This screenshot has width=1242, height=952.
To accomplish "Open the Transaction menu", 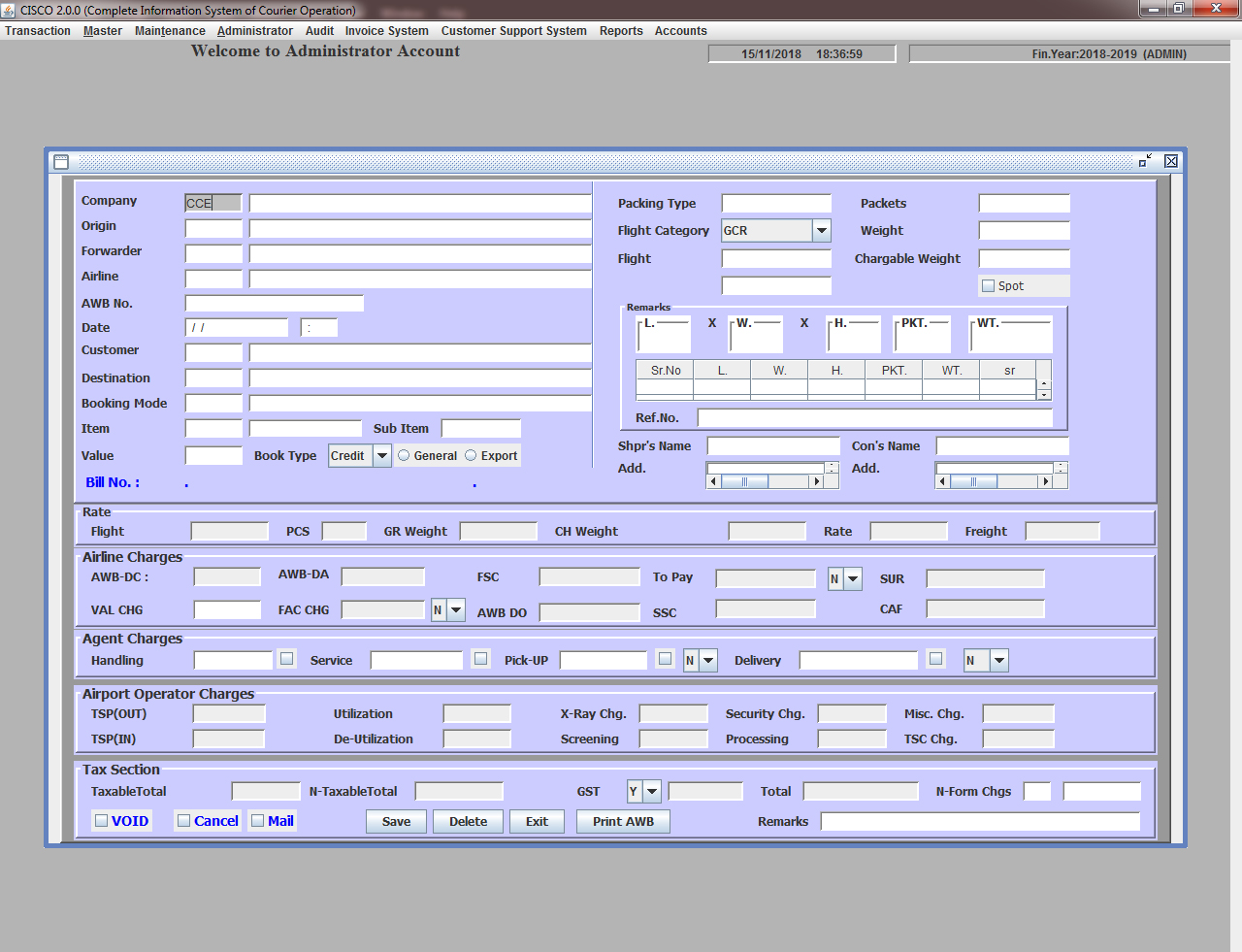I will (38, 31).
